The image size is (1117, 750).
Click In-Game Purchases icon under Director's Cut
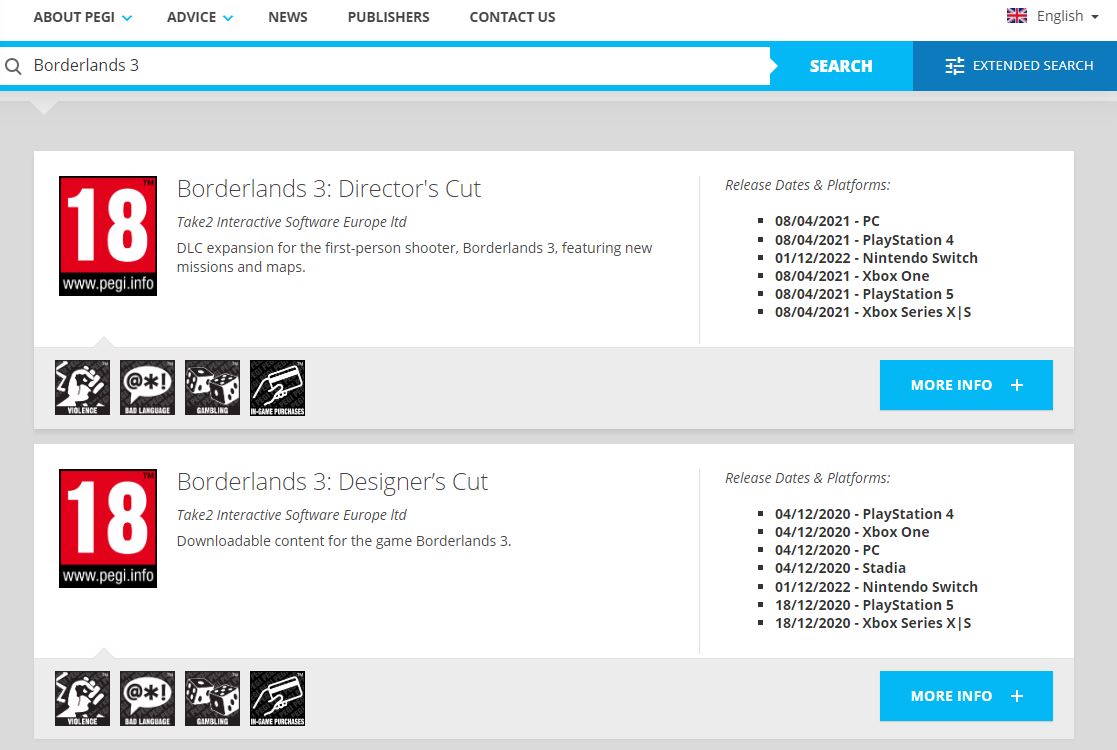coord(277,387)
